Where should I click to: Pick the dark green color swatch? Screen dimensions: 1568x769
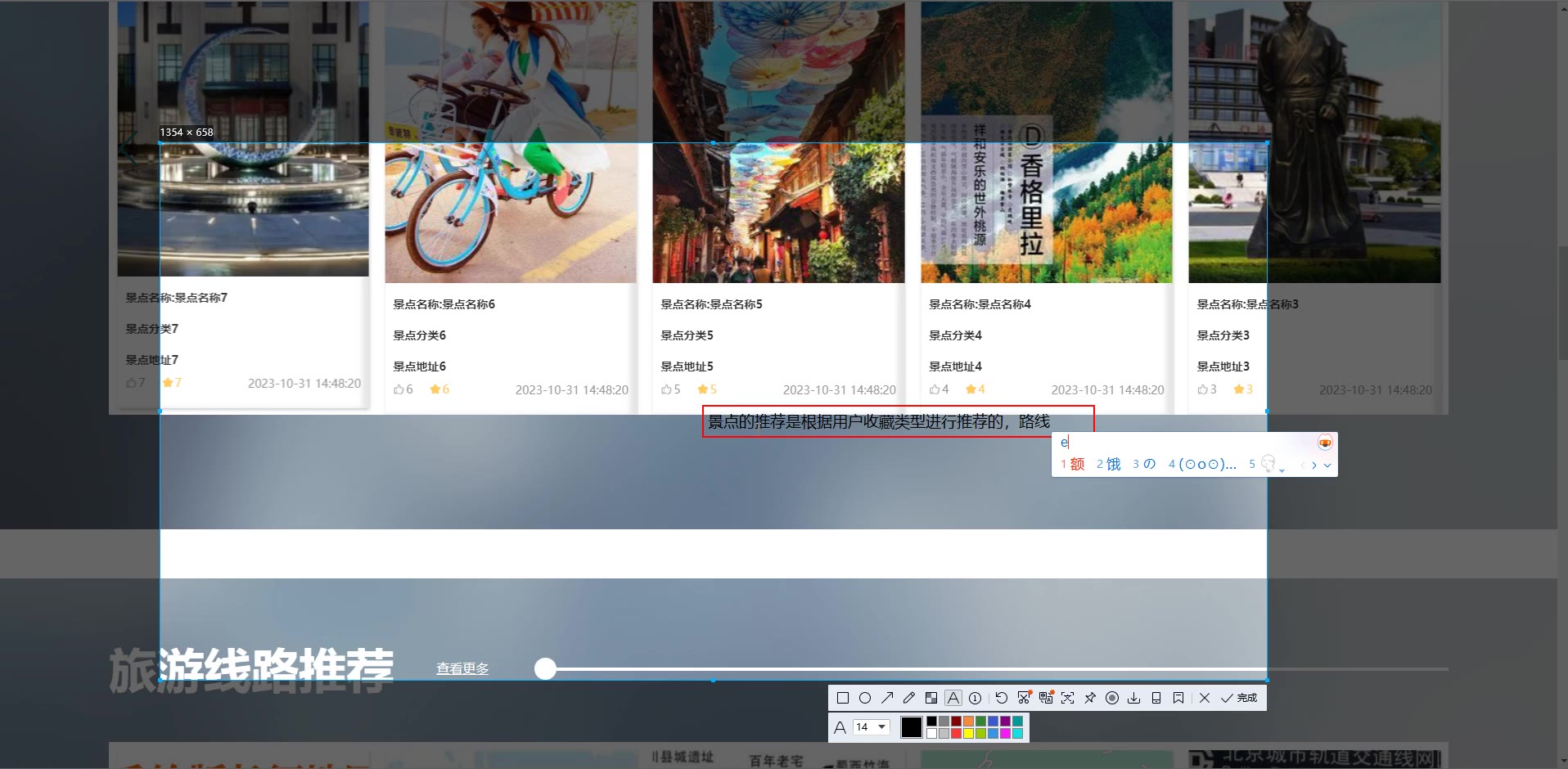980,721
